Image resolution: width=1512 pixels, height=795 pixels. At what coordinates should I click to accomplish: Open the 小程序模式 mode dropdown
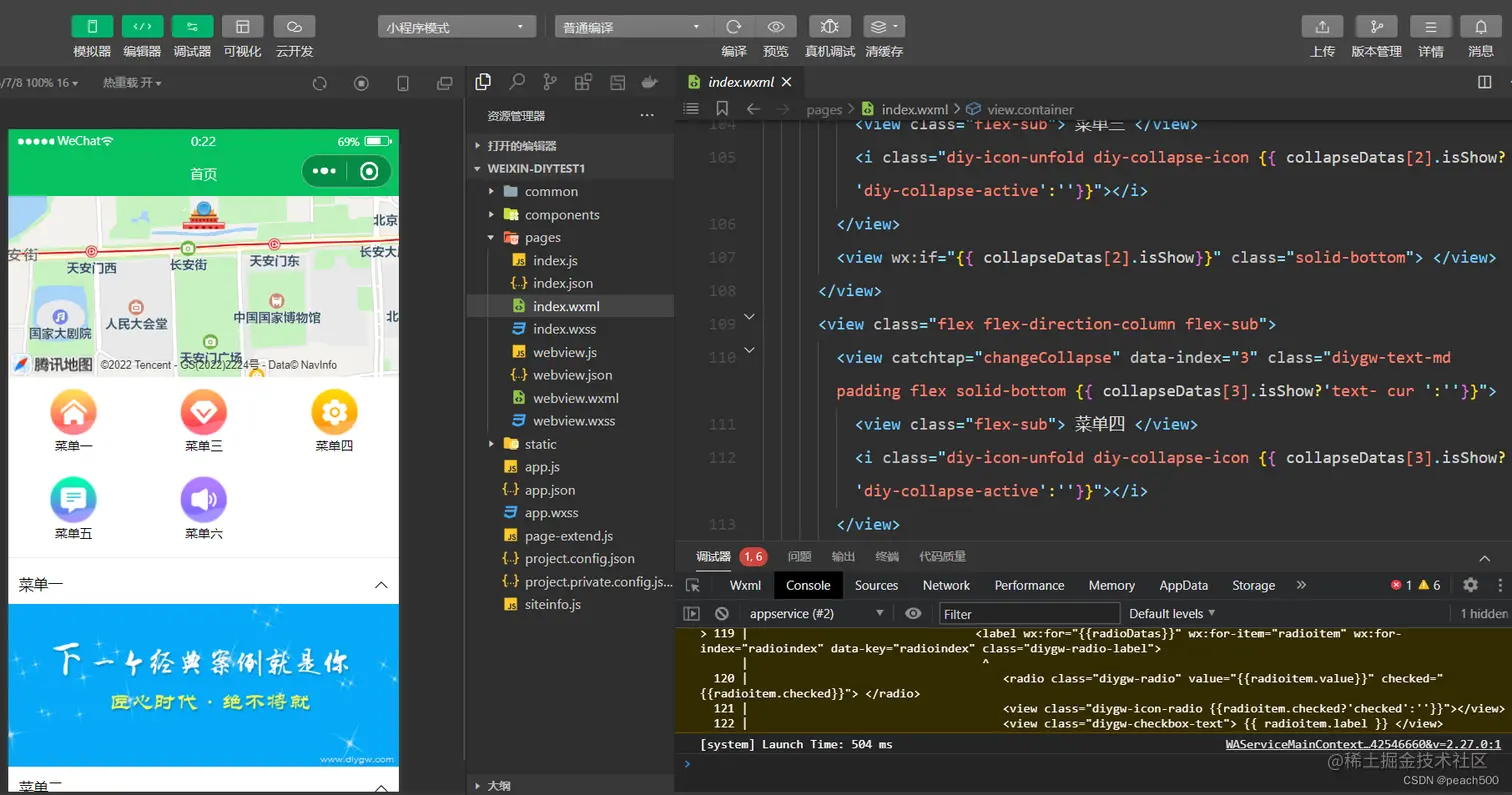(457, 27)
